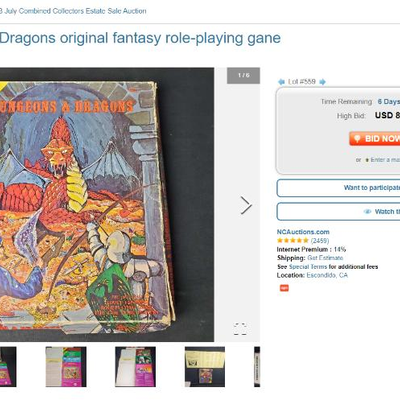Image resolution: width=400 pixels, height=400 pixels.
Task: Click the main Dungeons & Dragons image
Action: pos(107,205)
